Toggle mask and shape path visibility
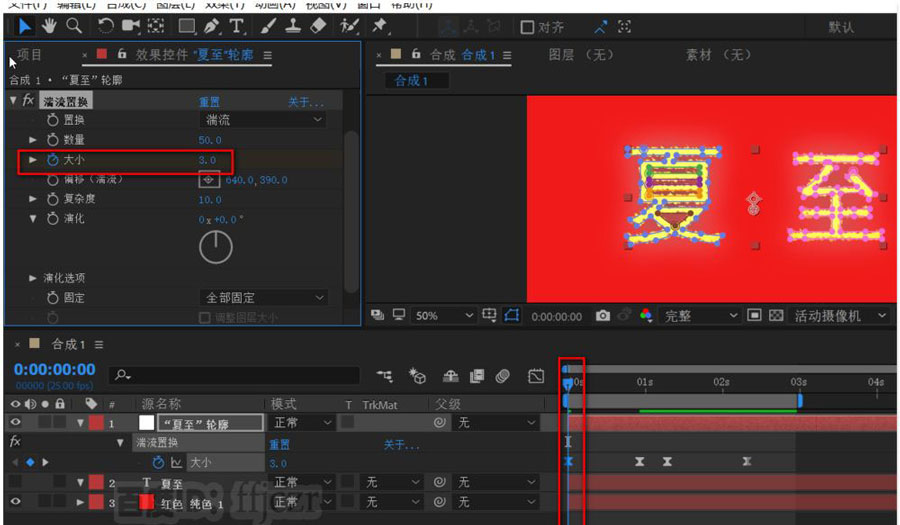Viewport: 900px width, 525px height. [x=511, y=315]
